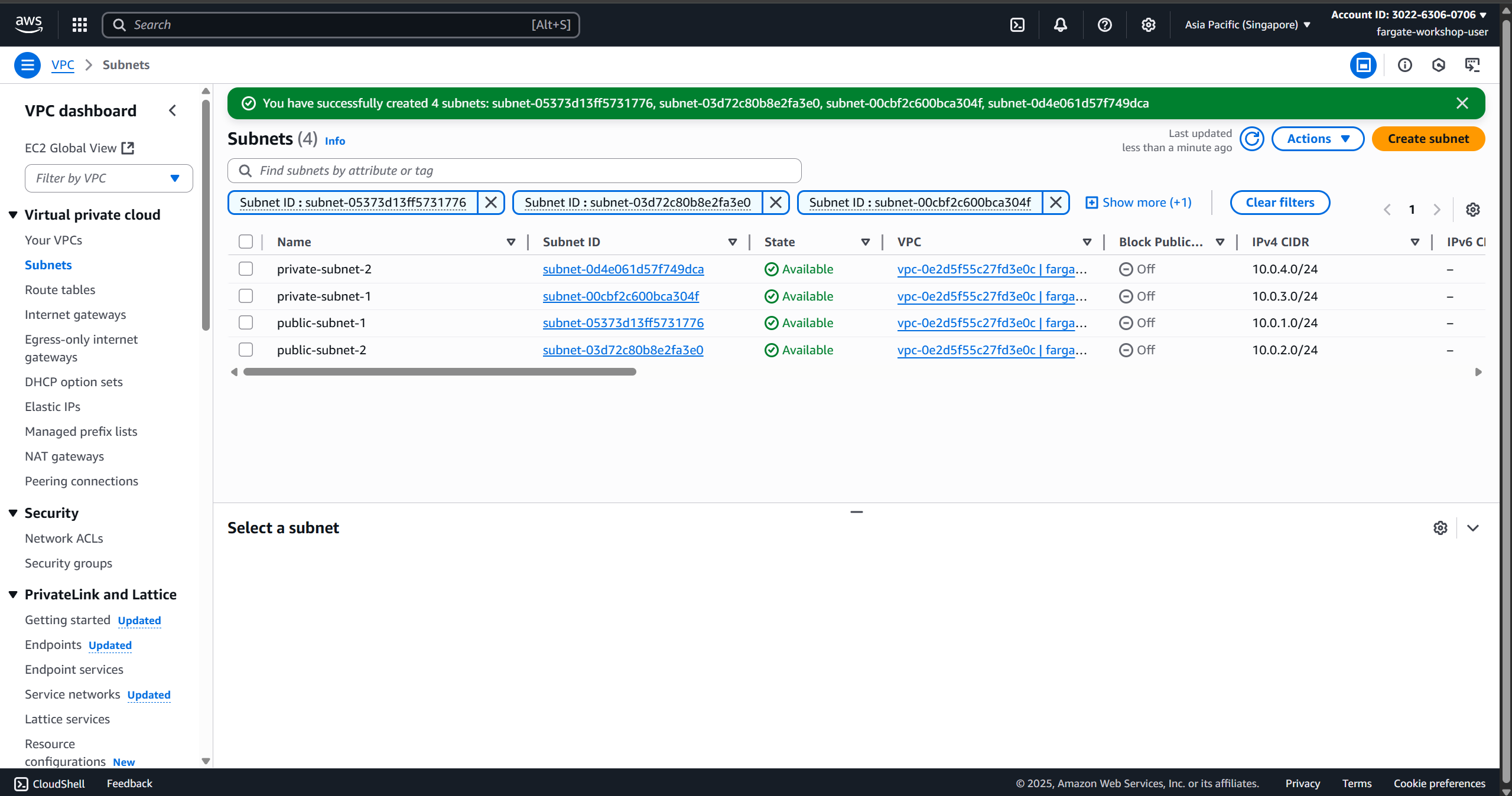Screen dimensions: 1512x796
Task: Open Elastic IPs in sidebar
Action: 52,407
